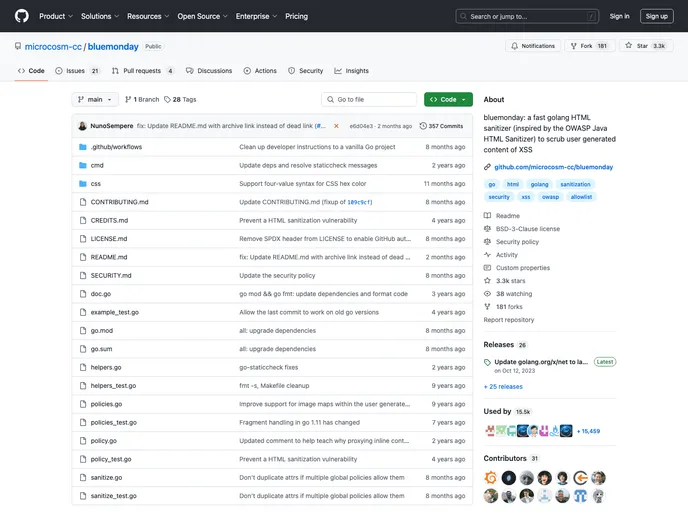
Task: Open the Pricing page
Action: click(x=297, y=16)
